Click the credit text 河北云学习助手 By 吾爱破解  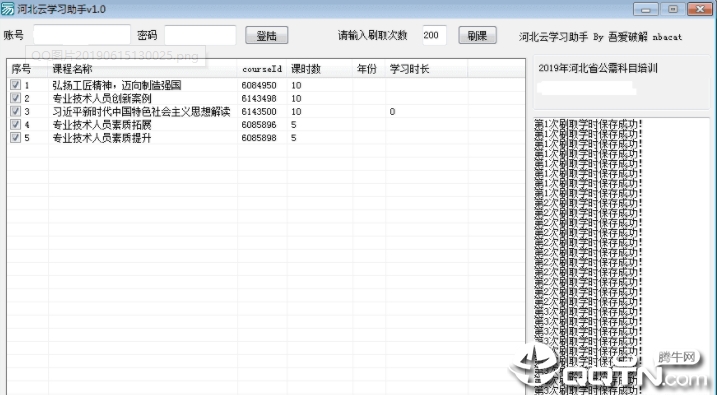pos(600,37)
